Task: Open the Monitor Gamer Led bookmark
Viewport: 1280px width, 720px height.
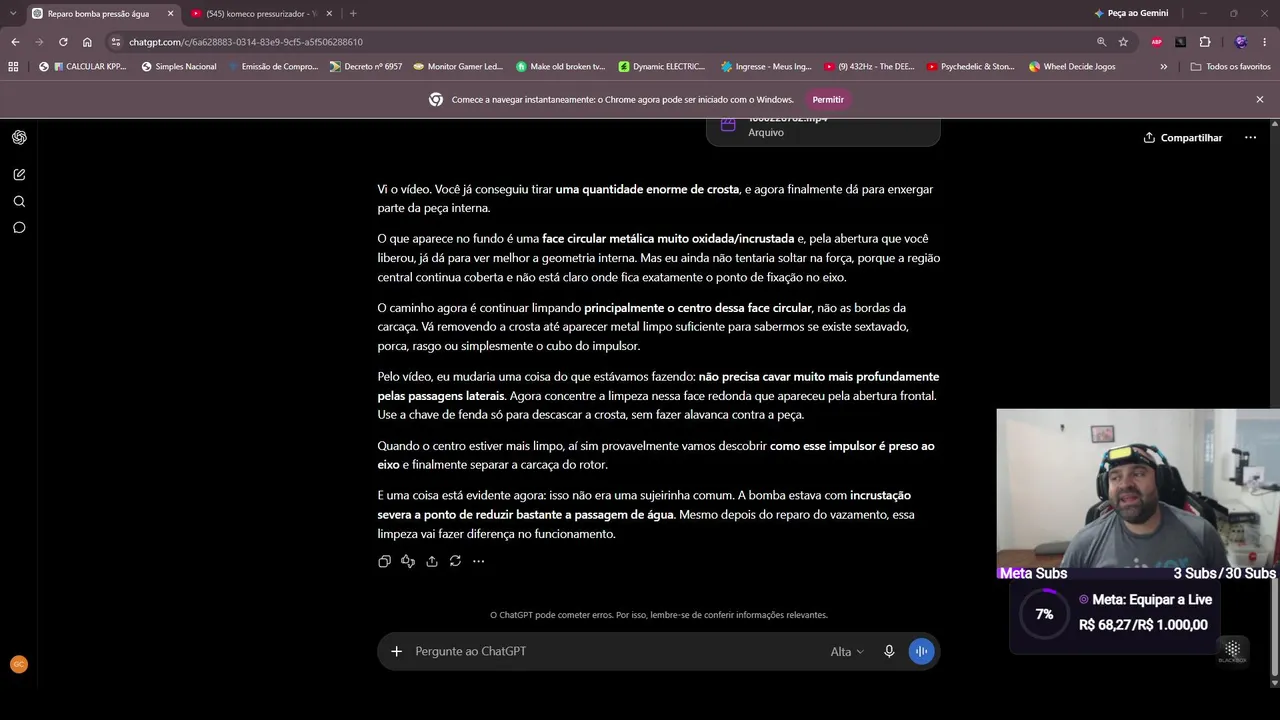Action: (457, 67)
